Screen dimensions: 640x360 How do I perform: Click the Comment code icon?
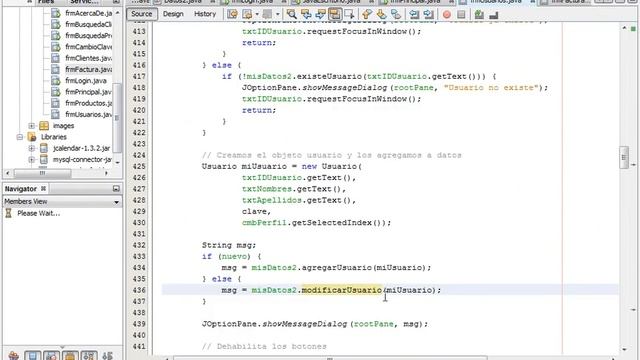coord(479,15)
